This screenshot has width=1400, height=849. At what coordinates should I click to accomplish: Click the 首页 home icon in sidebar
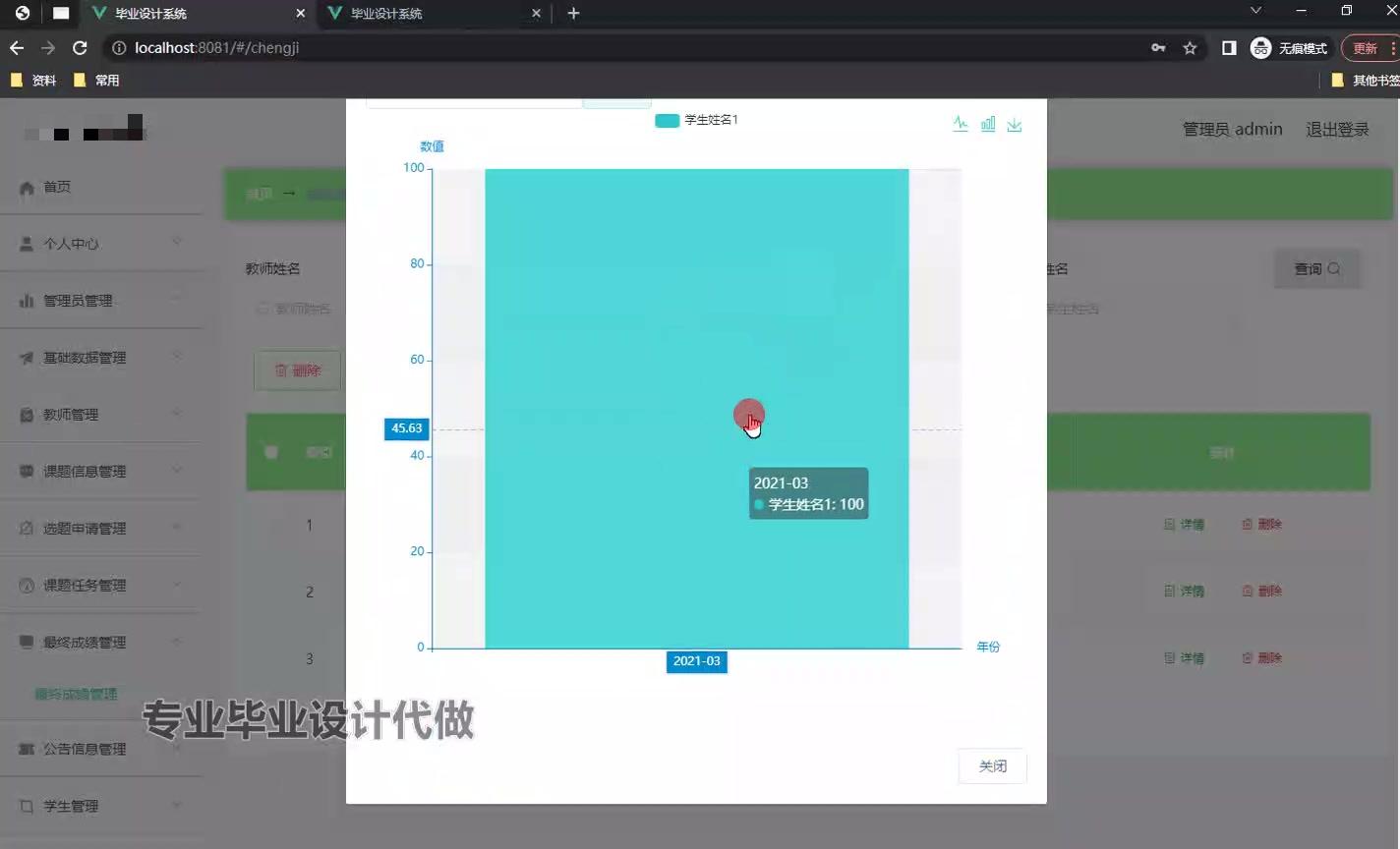[x=27, y=188]
